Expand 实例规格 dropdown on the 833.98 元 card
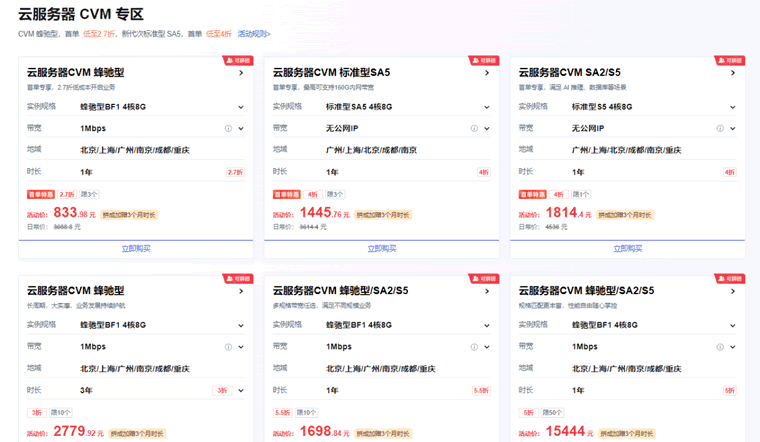 (x=241, y=107)
